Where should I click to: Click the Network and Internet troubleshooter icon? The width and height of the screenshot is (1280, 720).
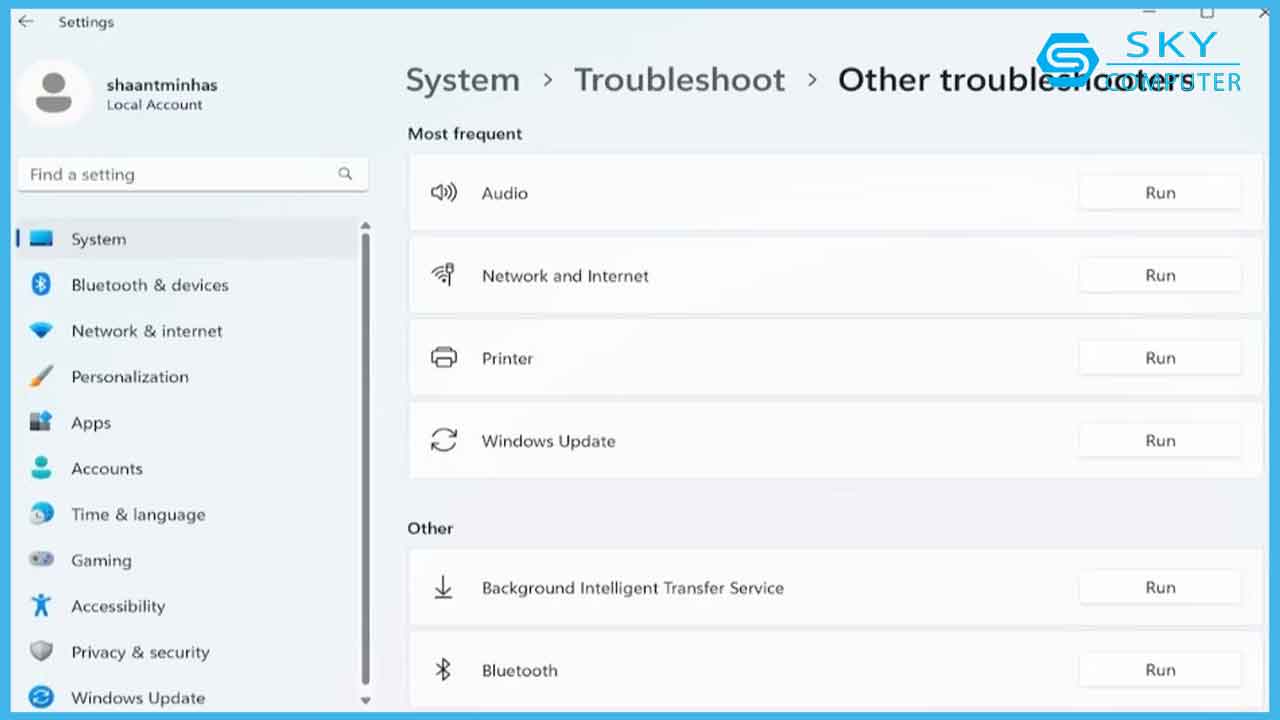[443, 275]
